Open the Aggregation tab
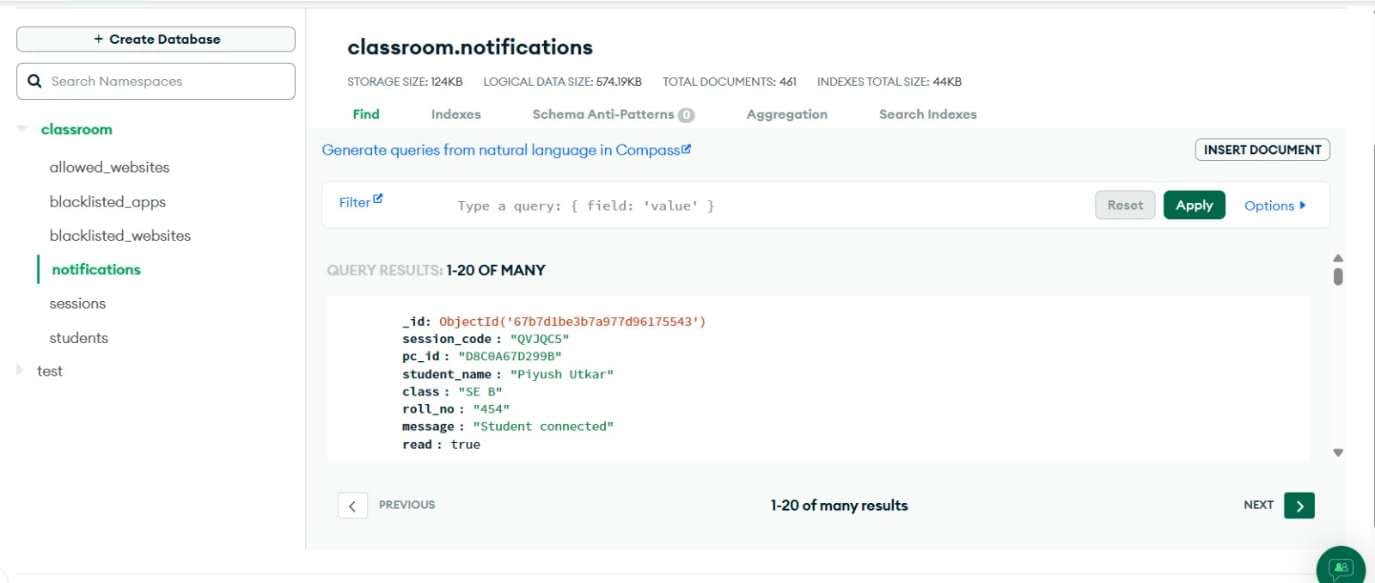 click(787, 114)
